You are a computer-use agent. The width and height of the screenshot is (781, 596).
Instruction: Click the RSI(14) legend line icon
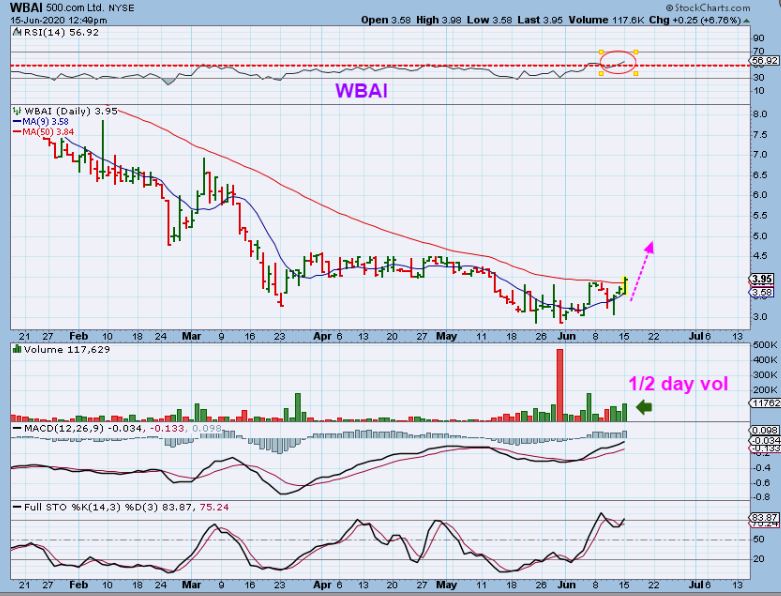17,32
